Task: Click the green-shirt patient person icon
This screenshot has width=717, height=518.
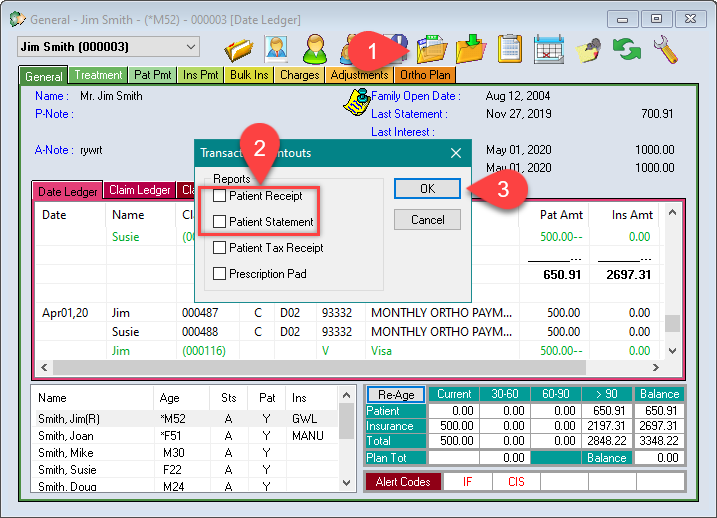Action: [315, 49]
